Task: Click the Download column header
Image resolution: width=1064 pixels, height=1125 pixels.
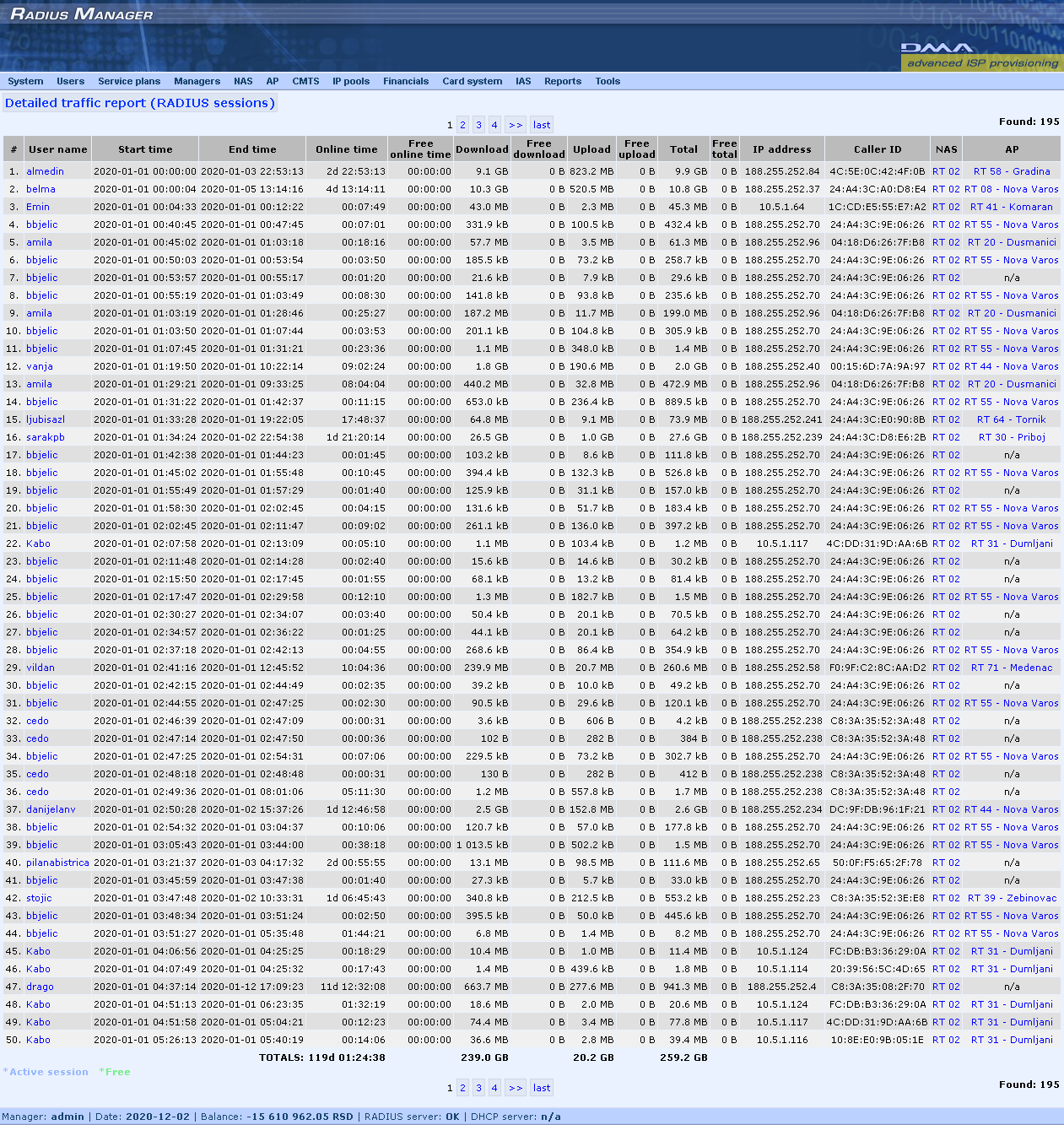Action: click(x=482, y=149)
